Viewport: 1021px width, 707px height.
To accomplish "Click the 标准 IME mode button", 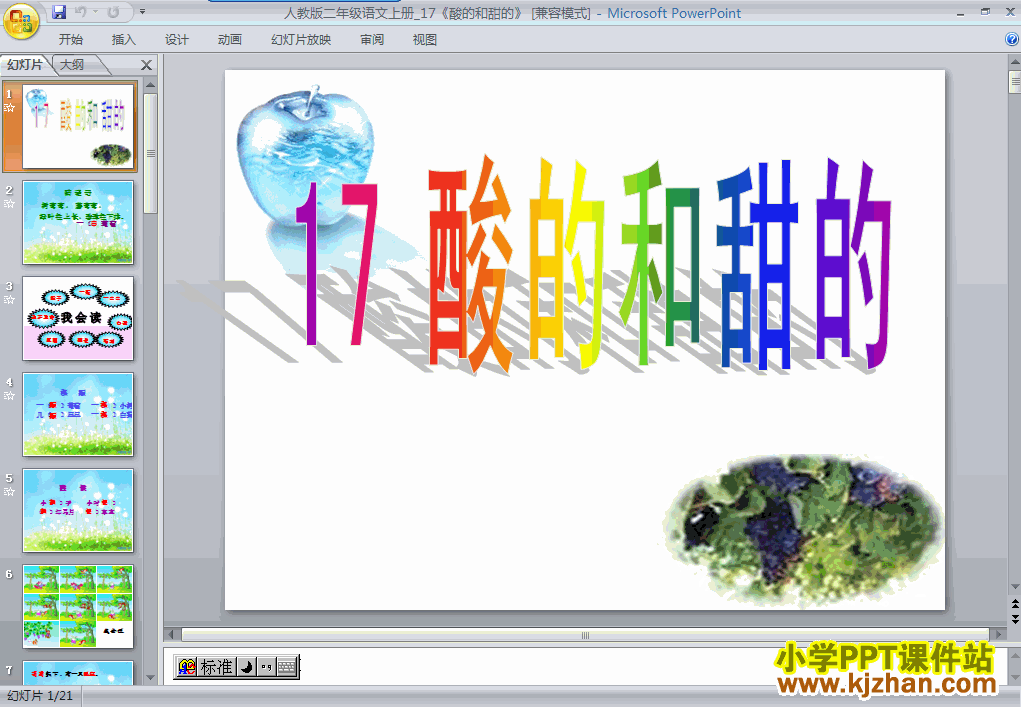I will click(x=217, y=667).
